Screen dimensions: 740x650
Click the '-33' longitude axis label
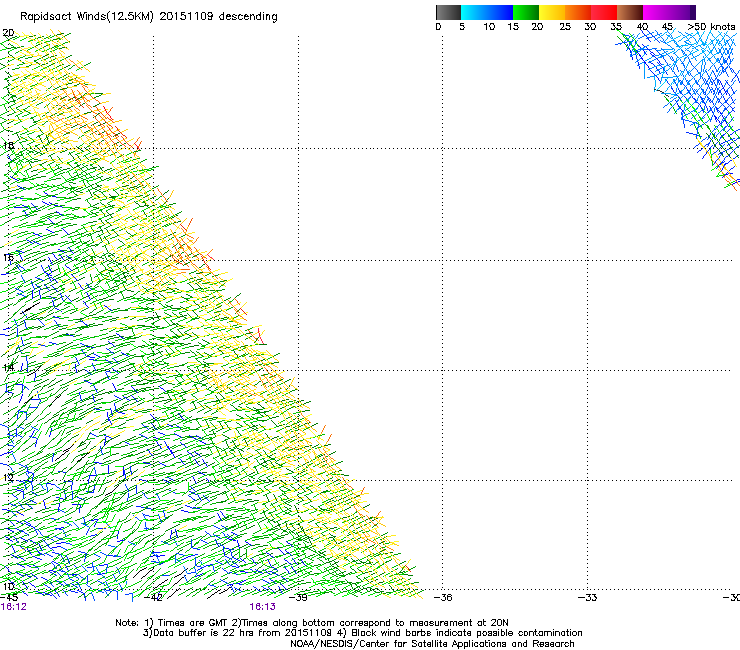588,597
